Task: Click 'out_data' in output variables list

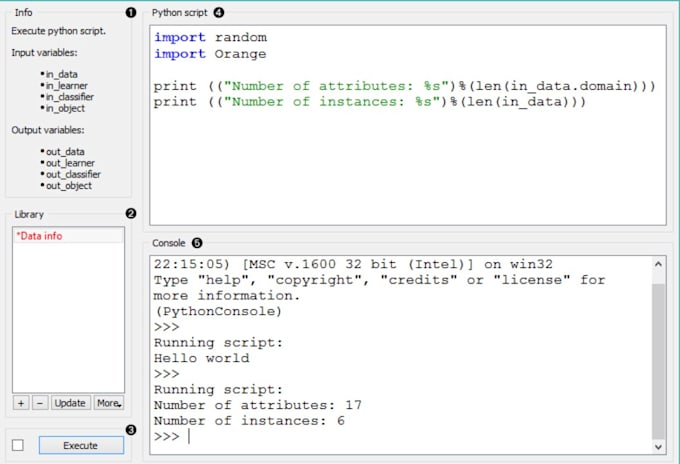Action: click(x=65, y=152)
